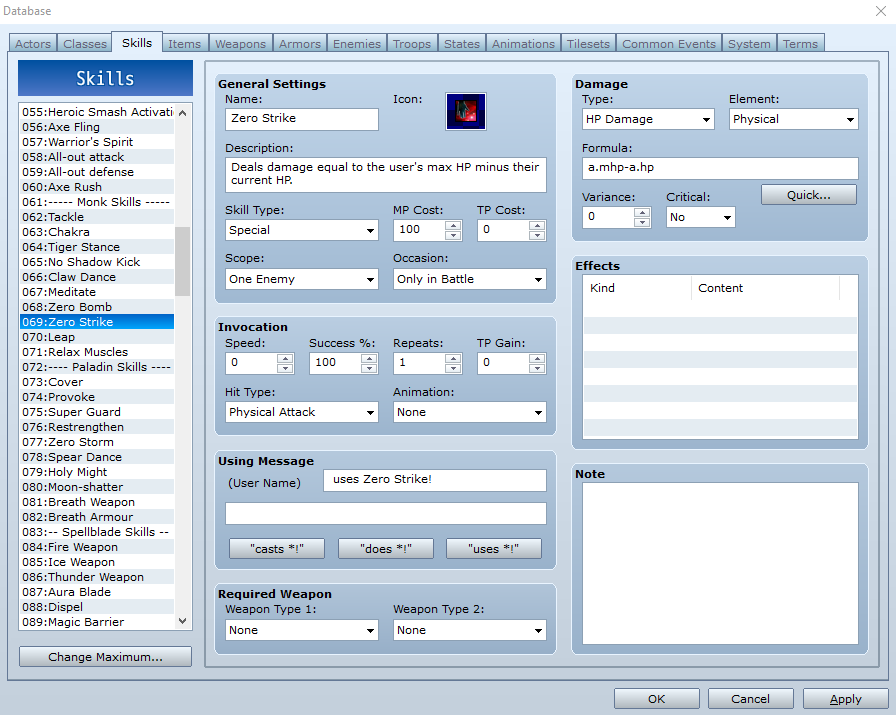Click the first Using Message field
Screen dimensions: 896x715
click(435, 480)
